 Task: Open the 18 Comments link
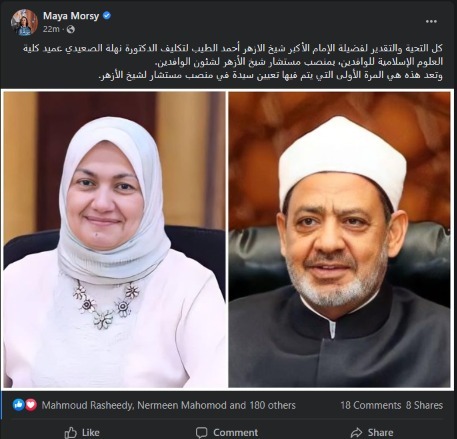[x=371, y=405]
